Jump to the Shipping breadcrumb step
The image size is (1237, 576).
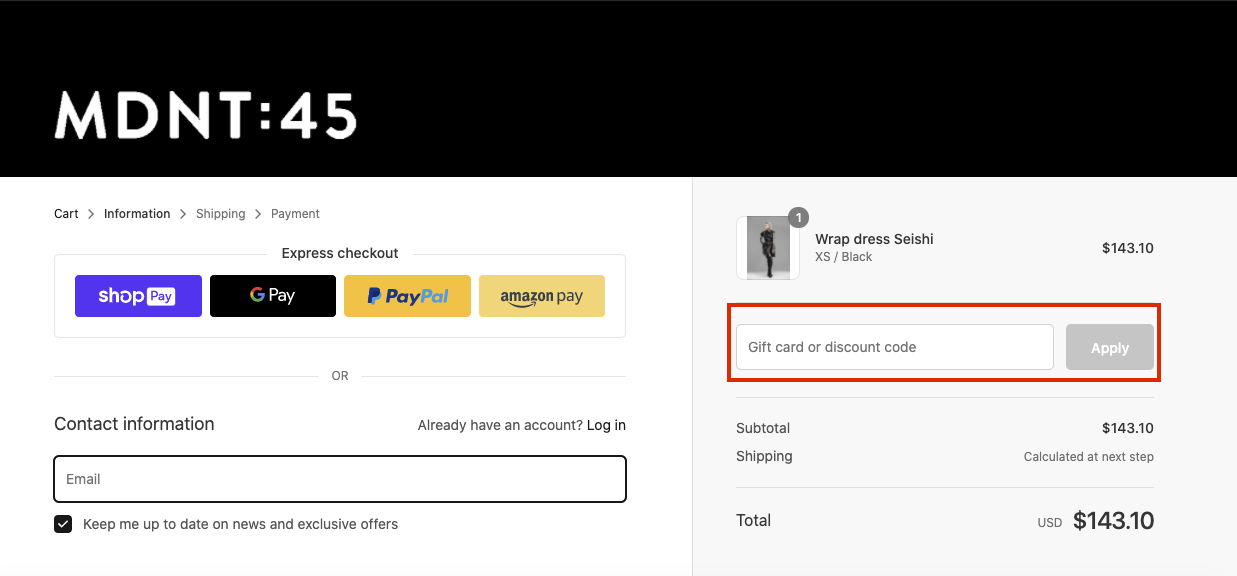click(221, 214)
